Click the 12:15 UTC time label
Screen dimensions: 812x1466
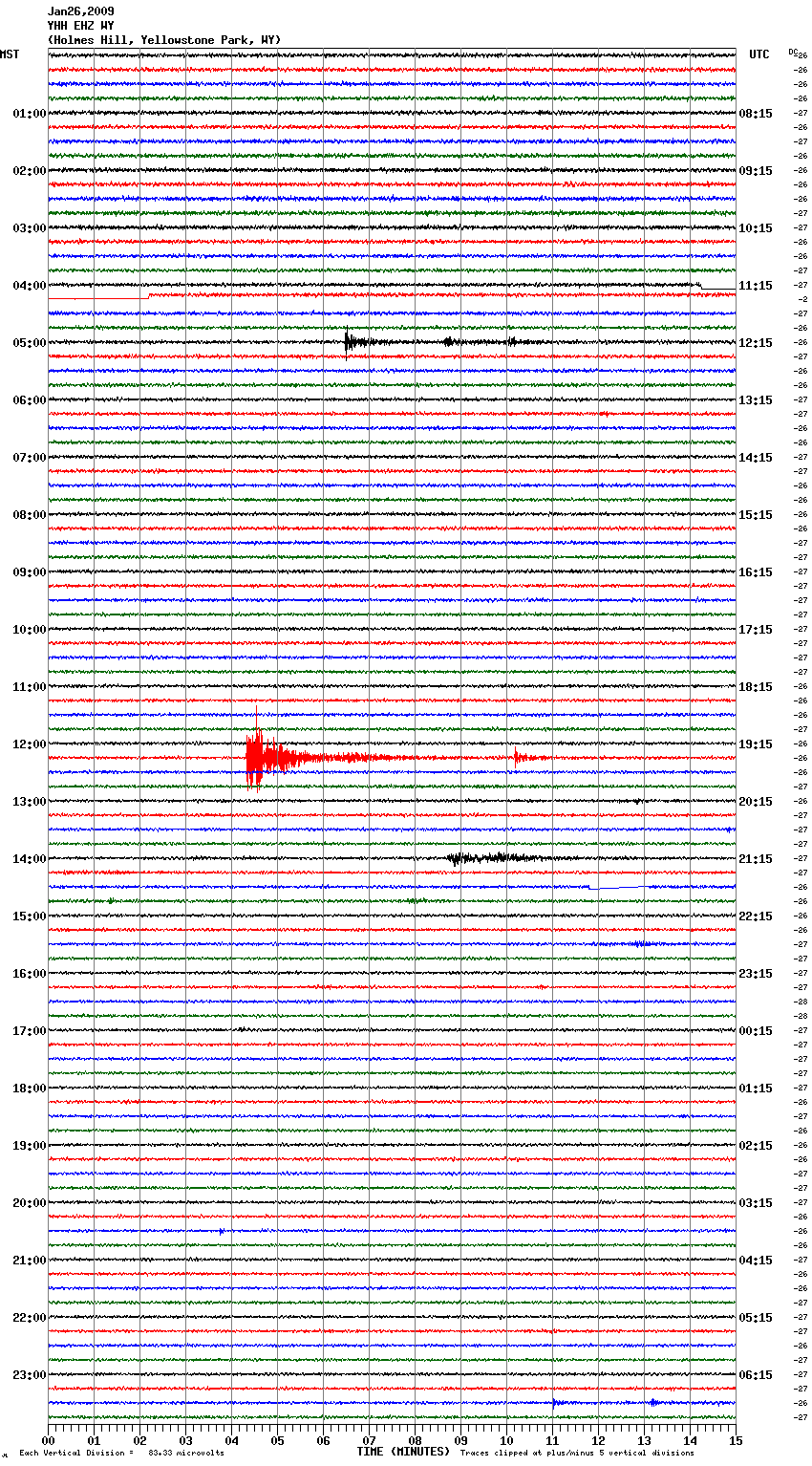pos(756,343)
